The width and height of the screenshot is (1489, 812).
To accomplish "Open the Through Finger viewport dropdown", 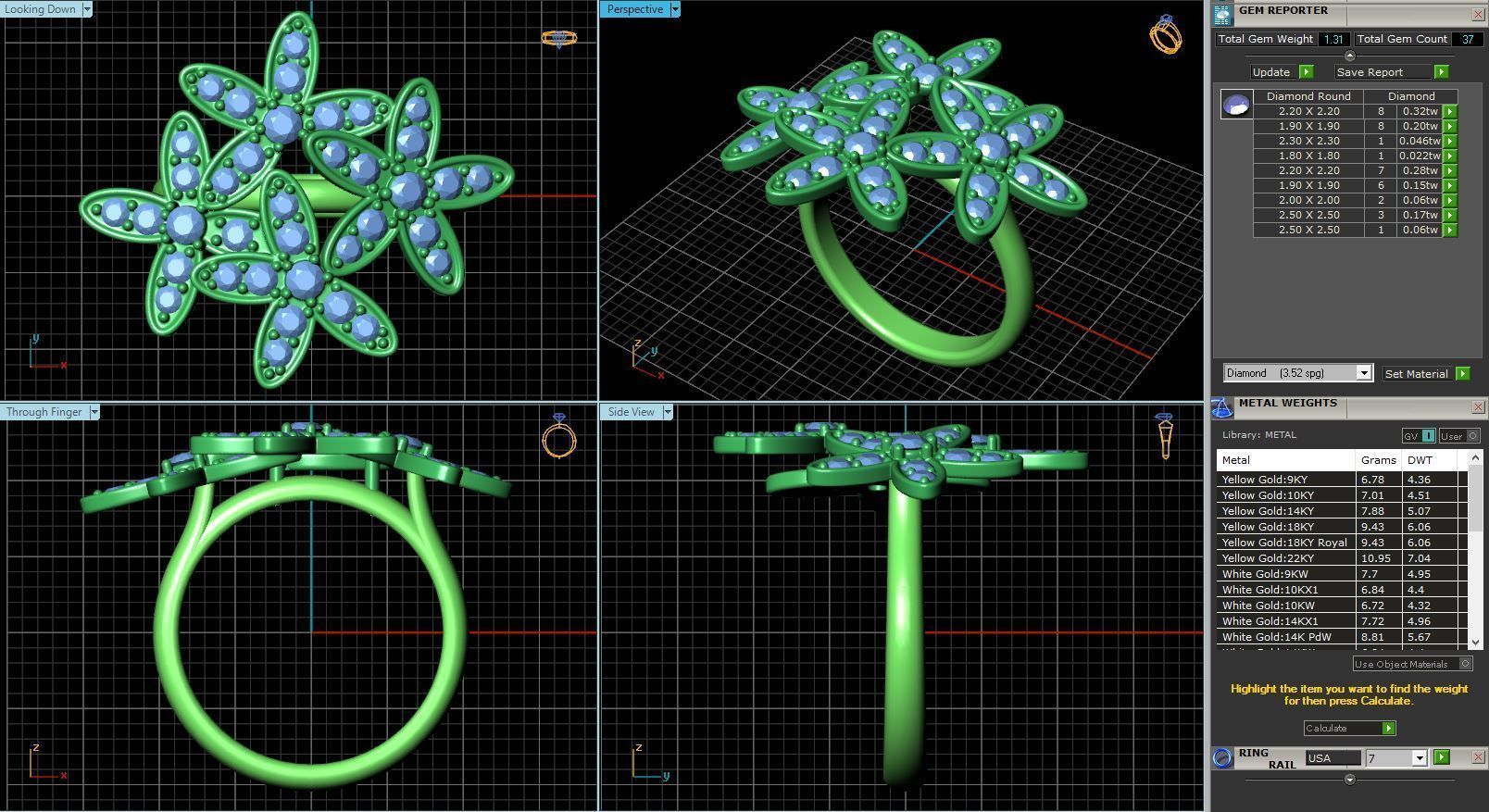I will pyautogui.click(x=94, y=412).
